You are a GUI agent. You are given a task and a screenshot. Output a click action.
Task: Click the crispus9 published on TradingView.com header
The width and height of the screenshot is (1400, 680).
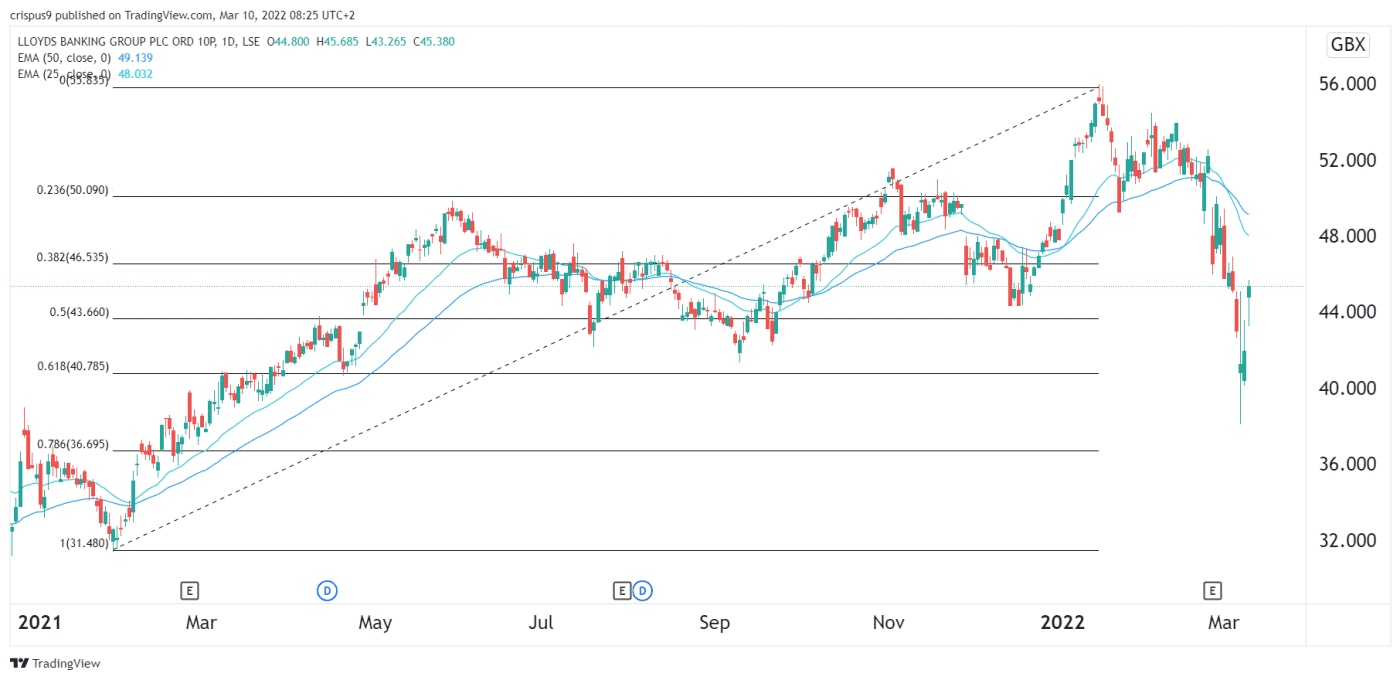click(x=182, y=15)
